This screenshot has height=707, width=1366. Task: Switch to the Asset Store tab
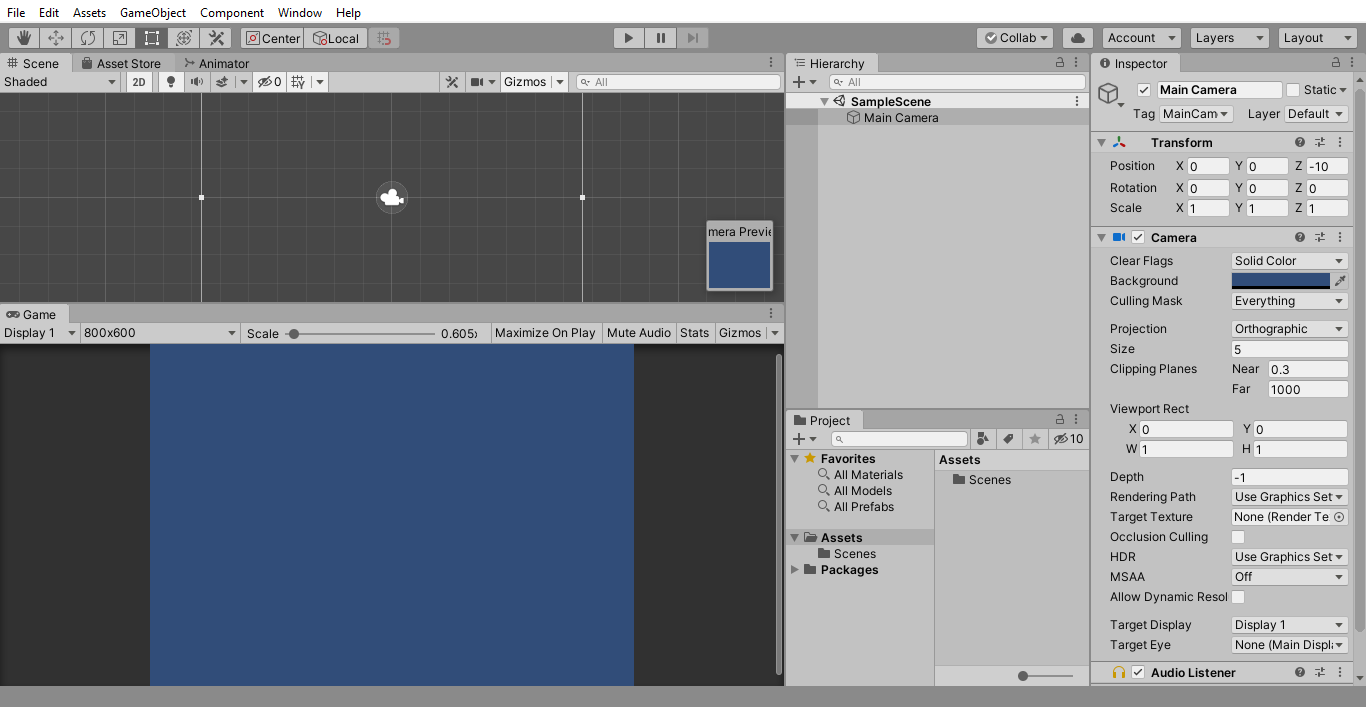coord(120,63)
